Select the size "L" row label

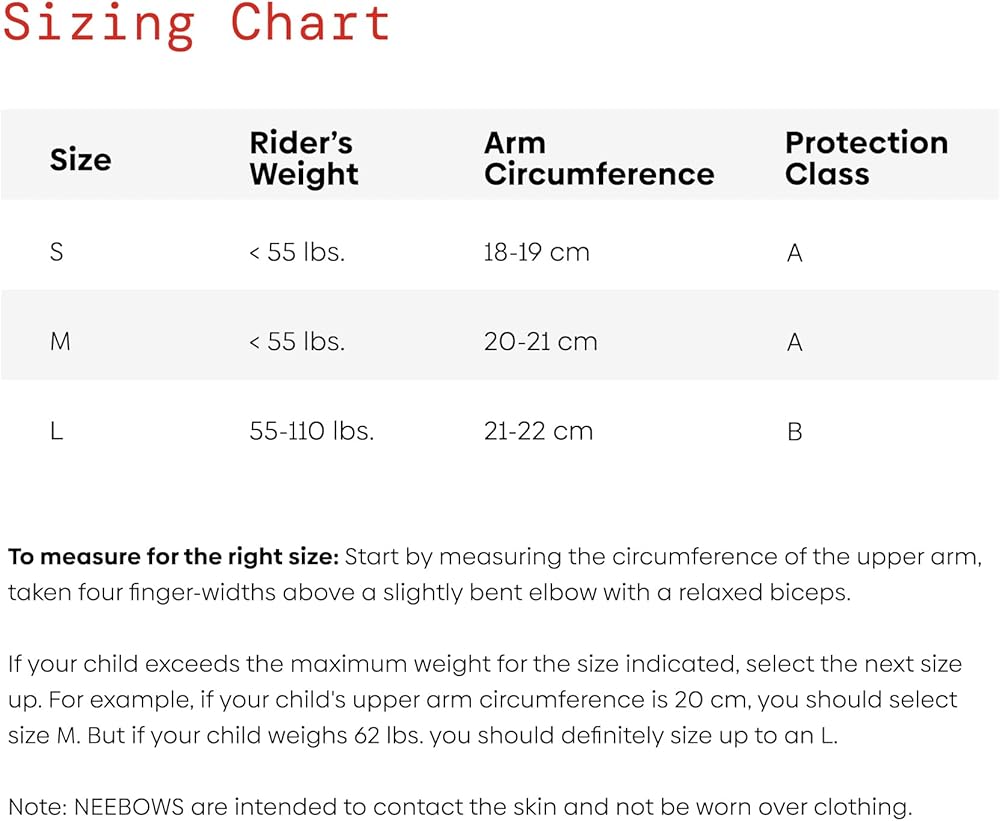(56, 431)
